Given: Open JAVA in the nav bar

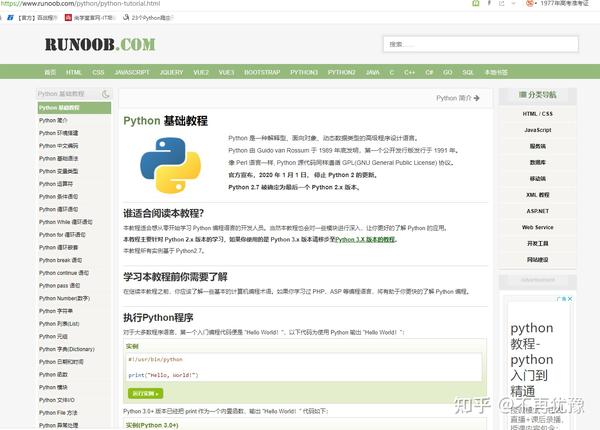Looking at the screenshot, I should [x=372, y=72].
